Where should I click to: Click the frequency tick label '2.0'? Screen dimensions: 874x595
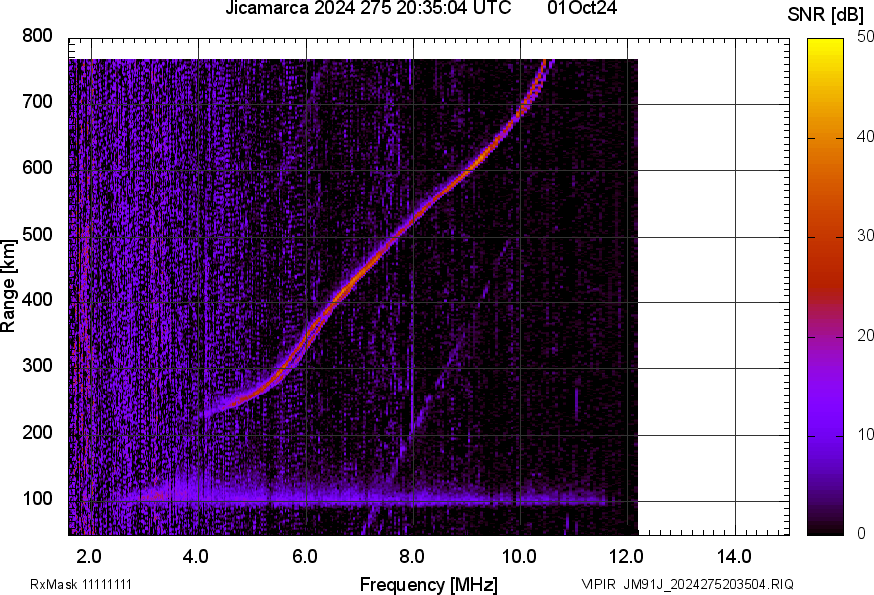pos(89,556)
